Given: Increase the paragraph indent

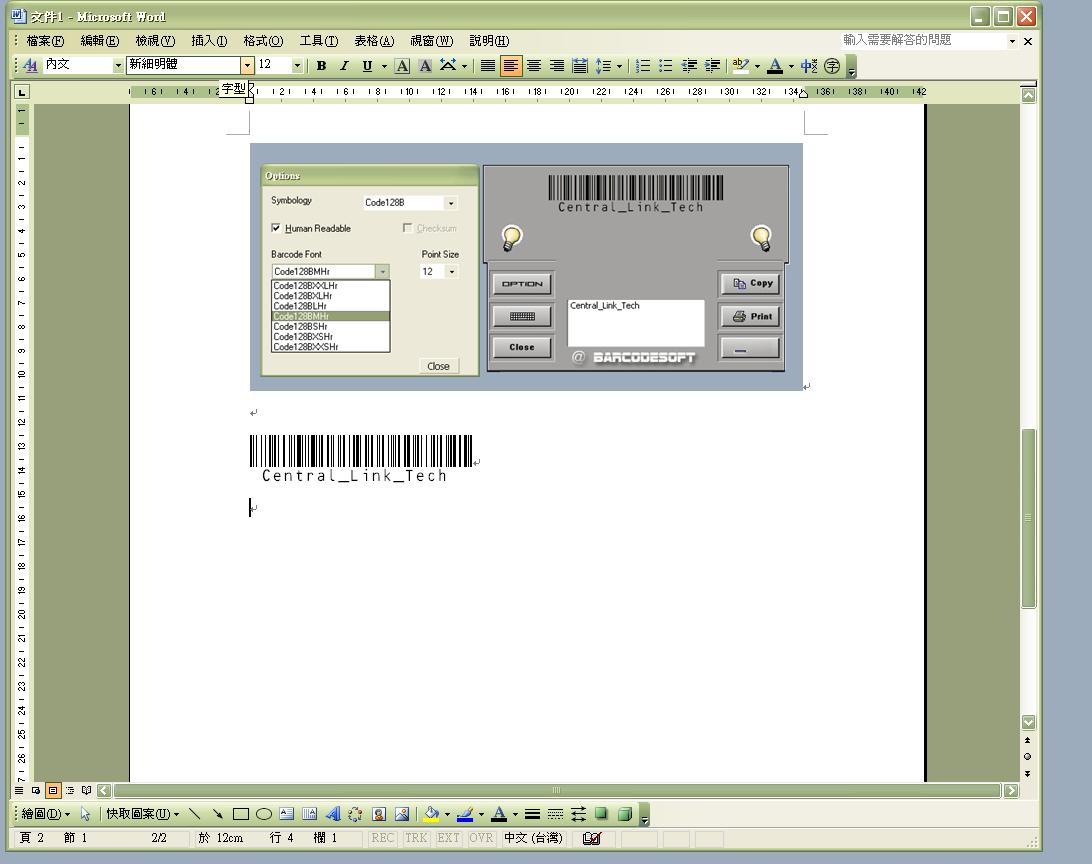Looking at the screenshot, I should (712, 65).
